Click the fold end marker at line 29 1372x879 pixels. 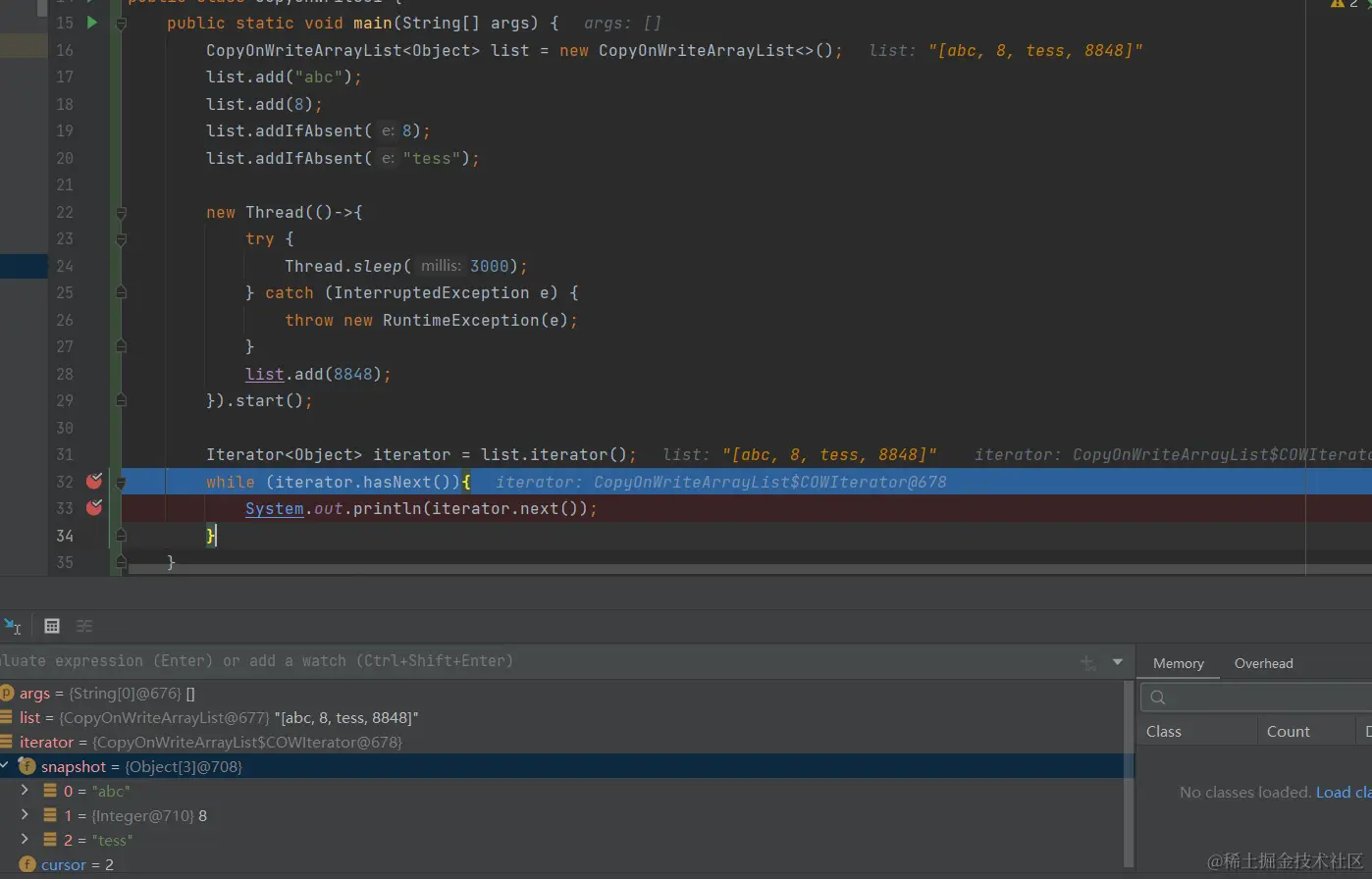pyautogui.click(x=121, y=400)
